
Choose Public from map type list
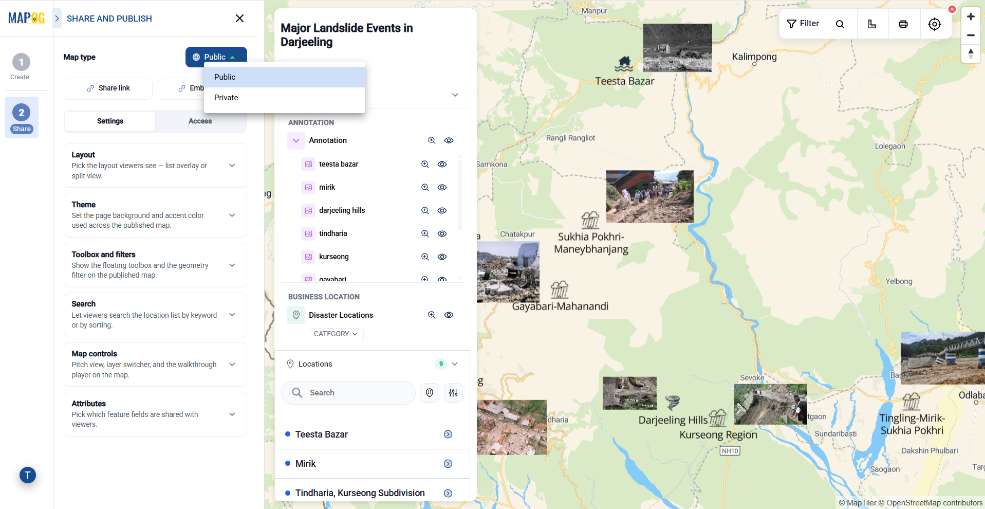point(285,77)
